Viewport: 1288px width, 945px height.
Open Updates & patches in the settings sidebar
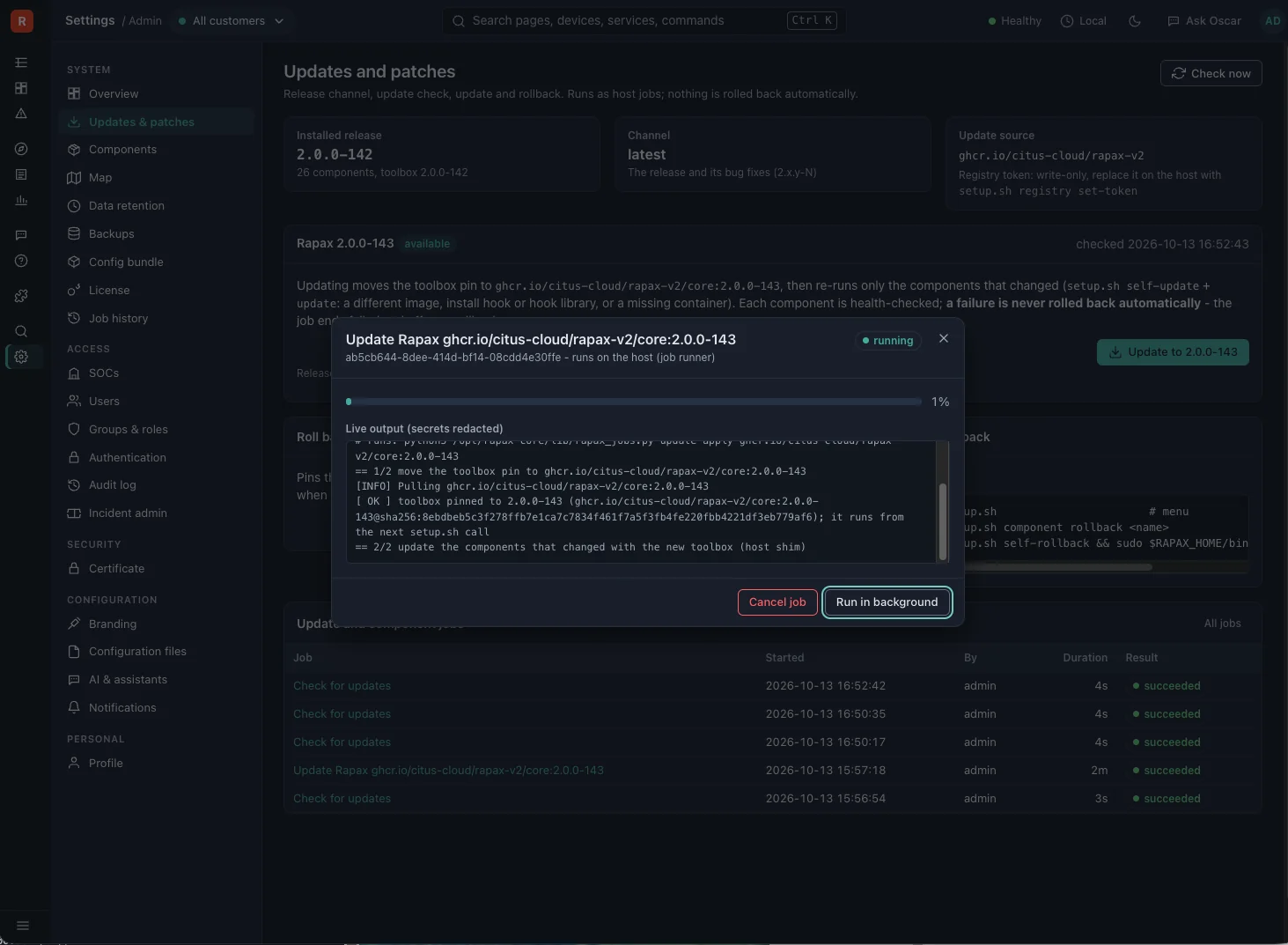pyautogui.click(x=157, y=122)
